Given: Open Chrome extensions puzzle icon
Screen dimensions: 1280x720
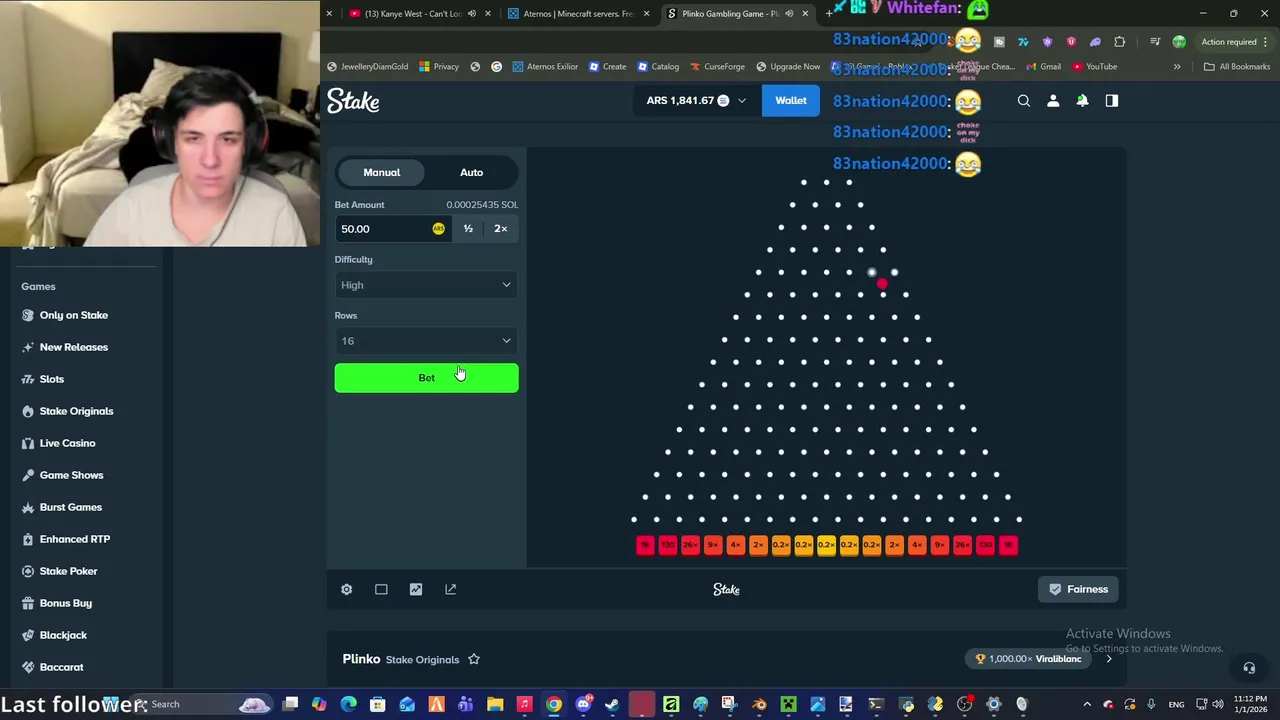Looking at the screenshot, I should click(x=1119, y=42).
